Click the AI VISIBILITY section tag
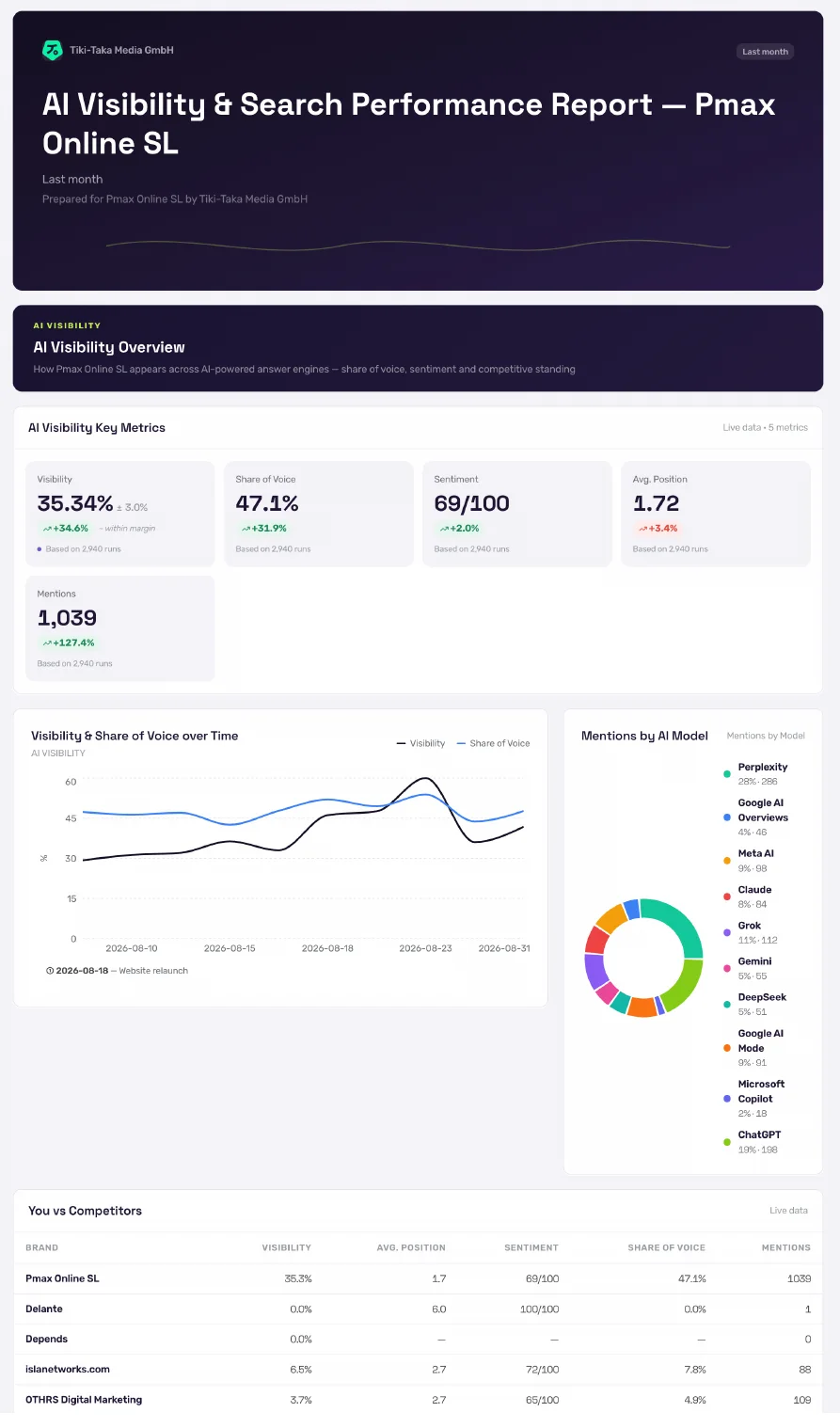840x1428 pixels. pyautogui.click(x=67, y=325)
